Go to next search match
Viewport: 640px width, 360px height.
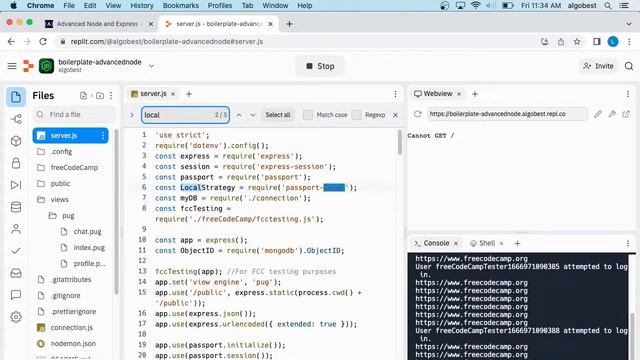point(253,115)
